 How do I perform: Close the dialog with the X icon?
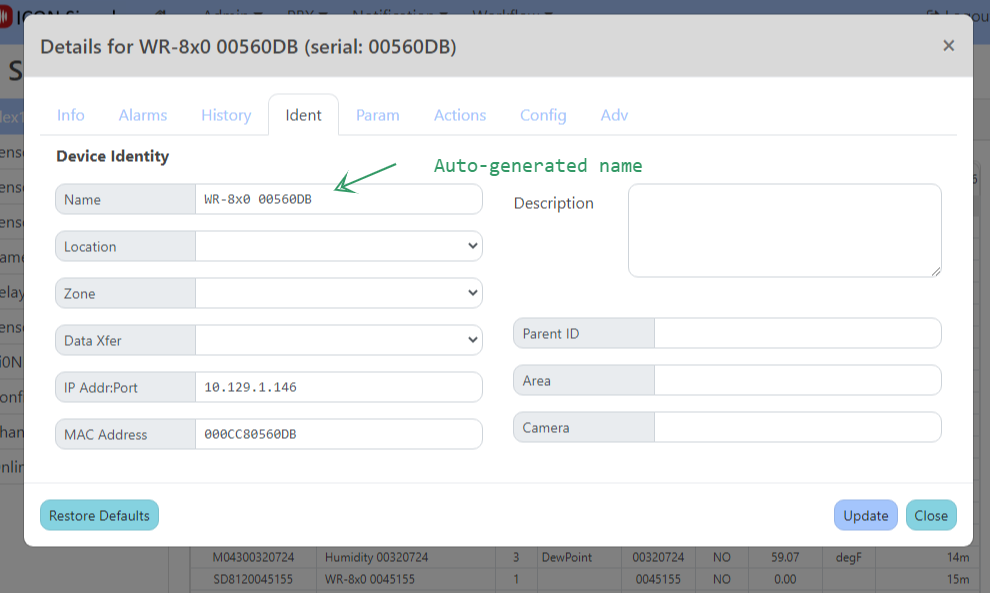(948, 45)
